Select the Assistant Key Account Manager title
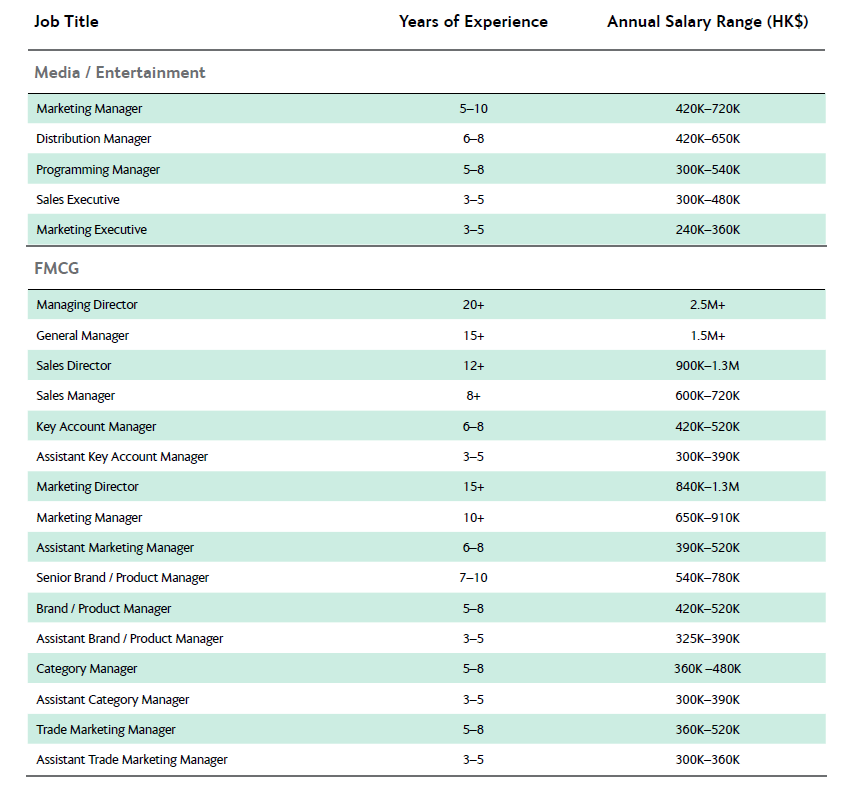This screenshot has width=862, height=788. (122, 457)
